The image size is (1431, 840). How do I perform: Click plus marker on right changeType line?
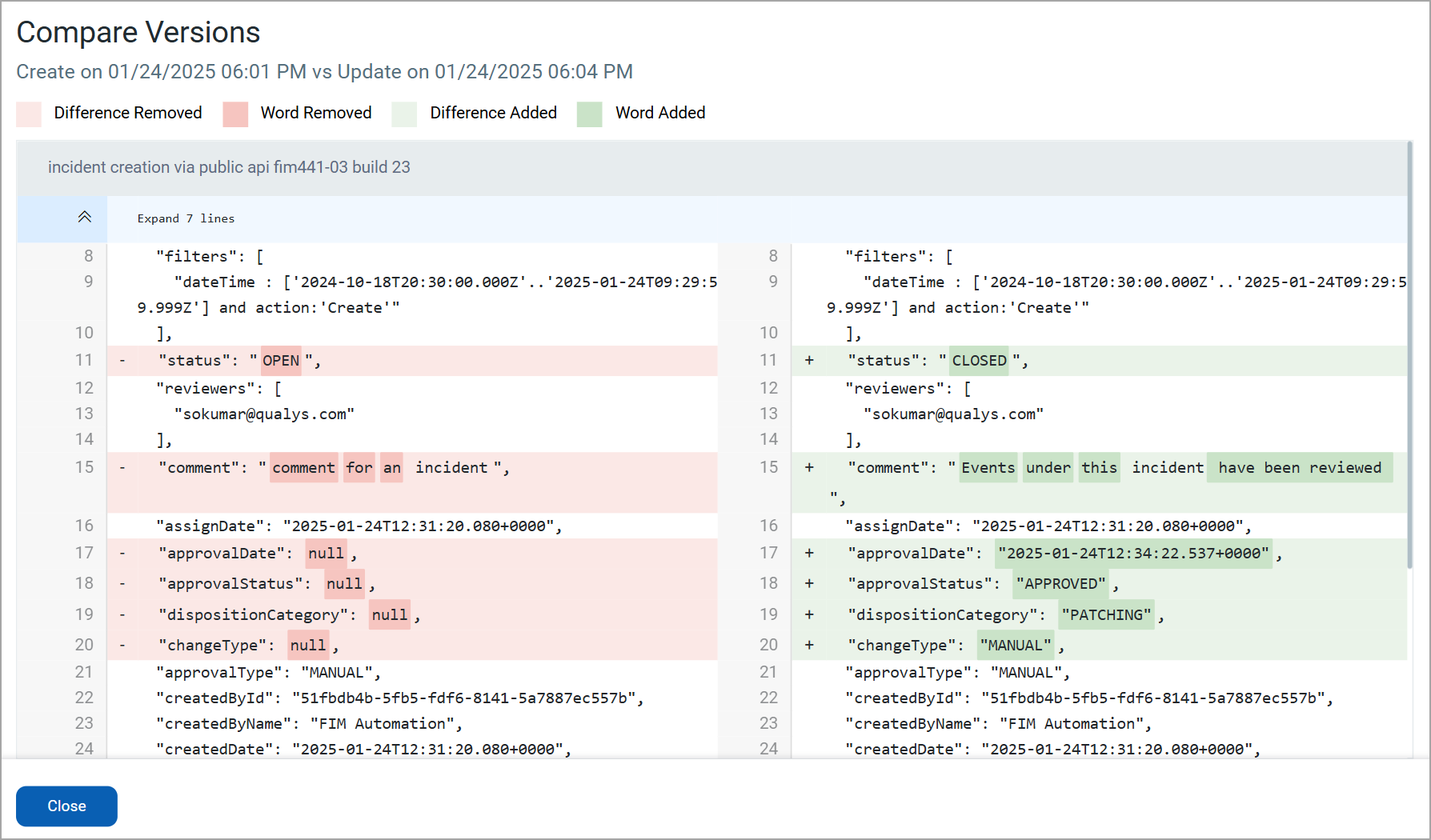coord(809,646)
